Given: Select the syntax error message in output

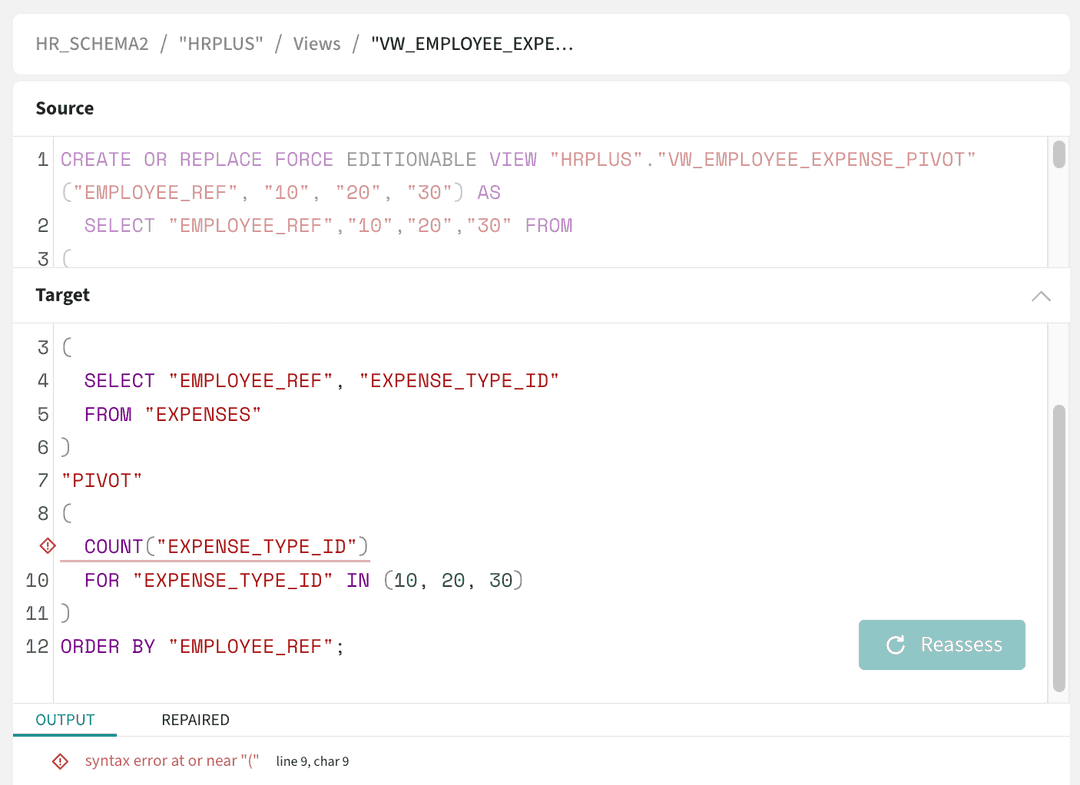Looking at the screenshot, I should (172, 761).
